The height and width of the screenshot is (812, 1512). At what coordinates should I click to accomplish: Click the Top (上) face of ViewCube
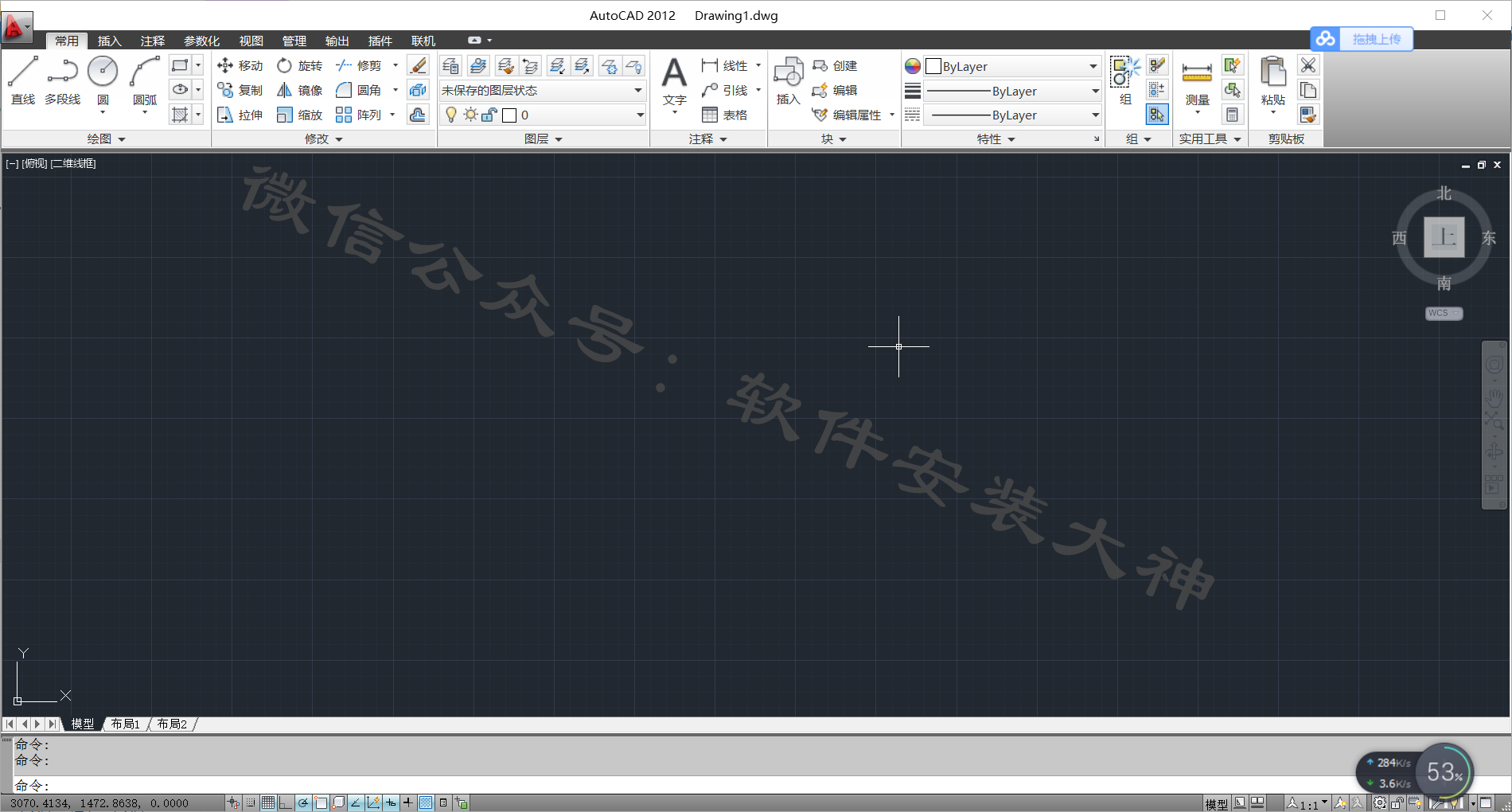click(1444, 237)
